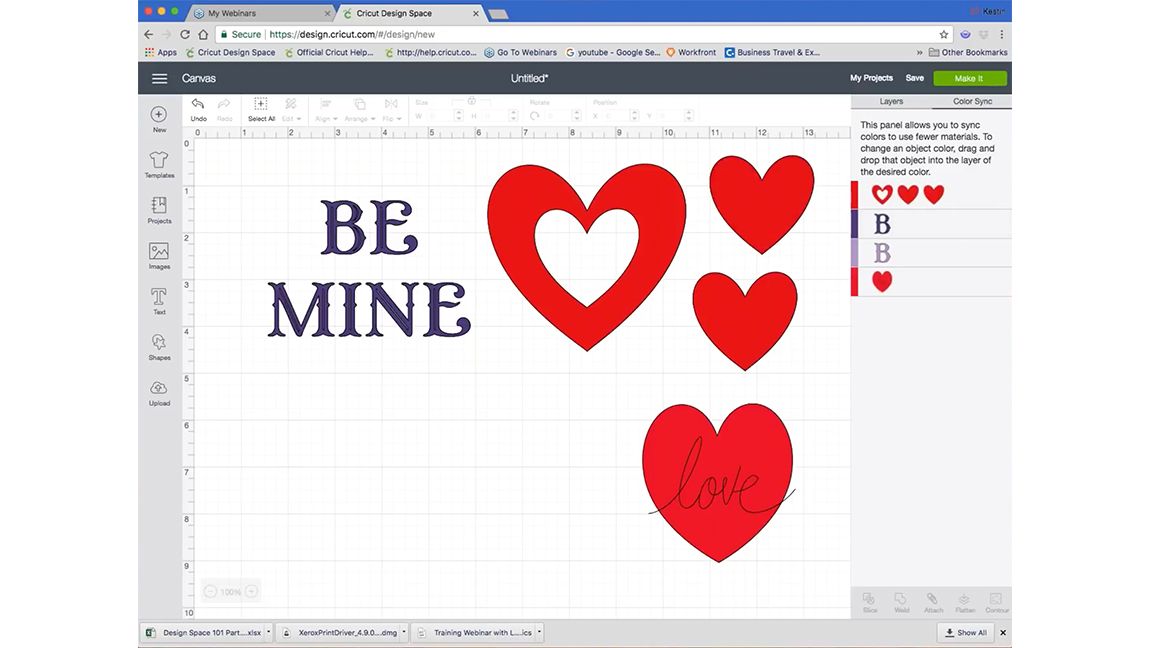1152x648 pixels.
Task: Select the Text tool from the left sidebar
Action: click(159, 302)
